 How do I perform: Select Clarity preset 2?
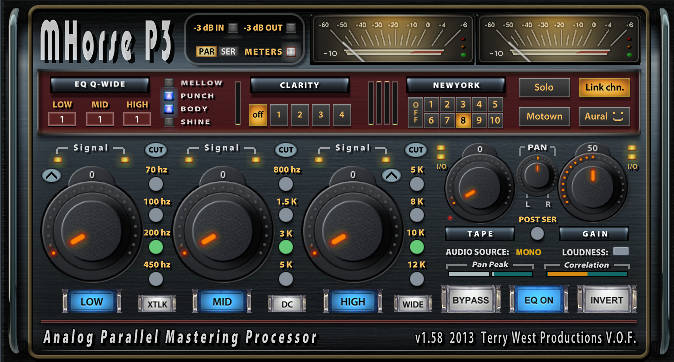coord(300,115)
